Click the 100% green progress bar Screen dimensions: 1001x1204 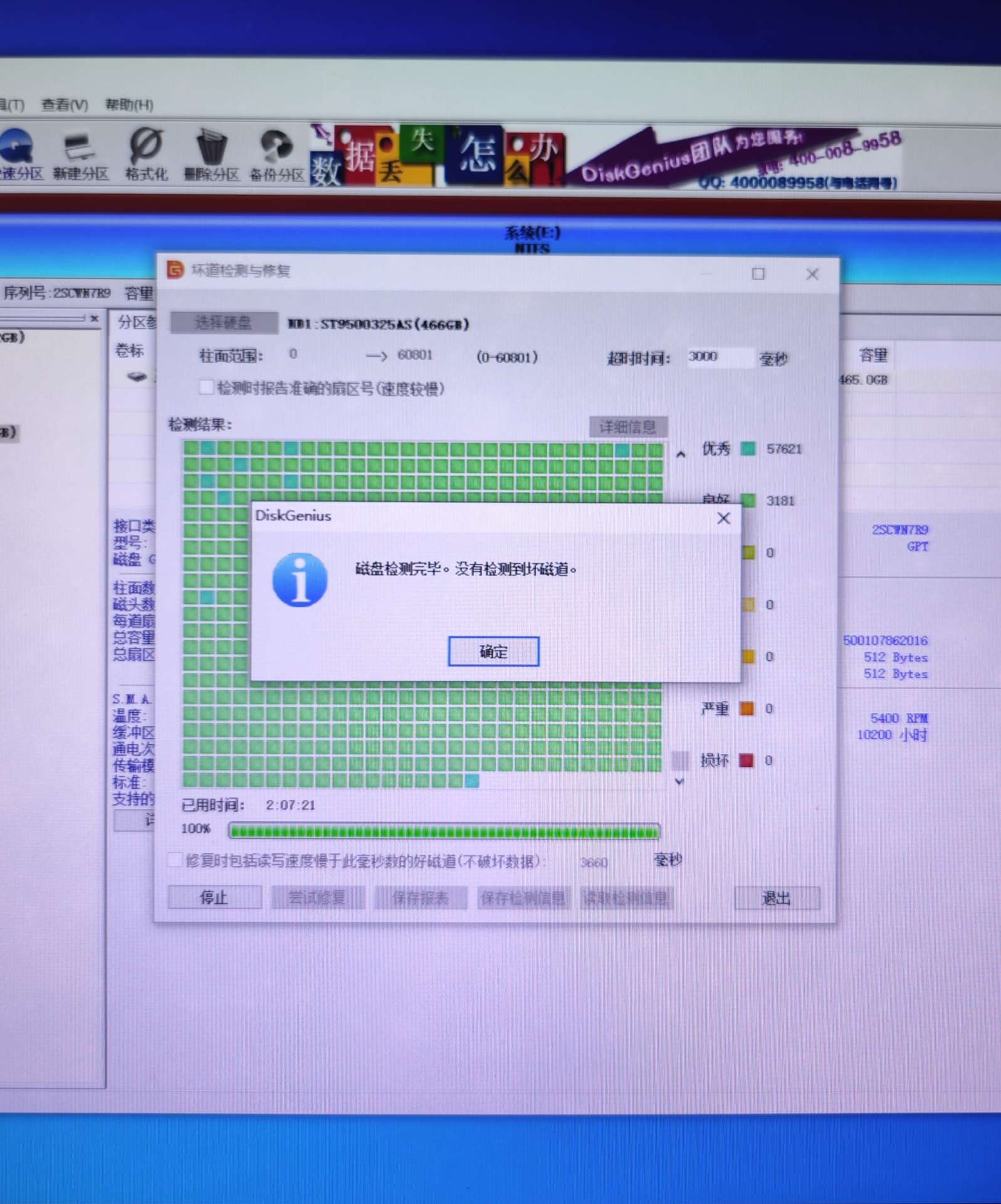point(444,832)
